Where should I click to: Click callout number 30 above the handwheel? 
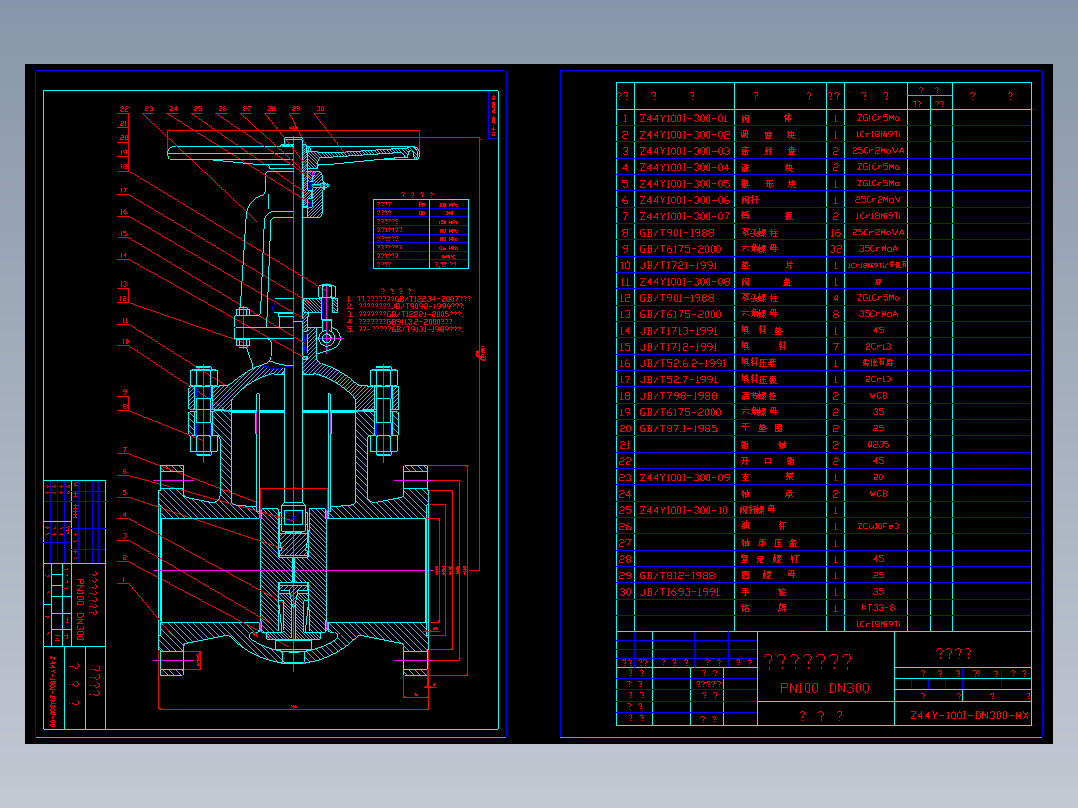point(320,109)
